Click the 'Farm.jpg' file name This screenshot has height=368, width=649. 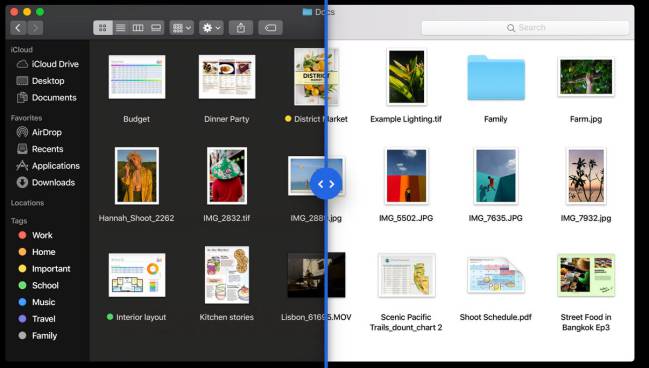(x=586, y=119)
